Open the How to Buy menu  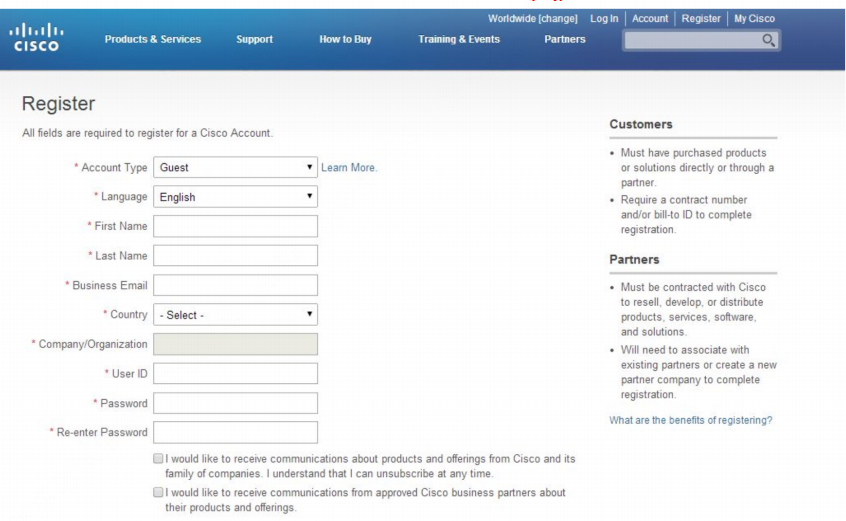[x=345, y=39]
